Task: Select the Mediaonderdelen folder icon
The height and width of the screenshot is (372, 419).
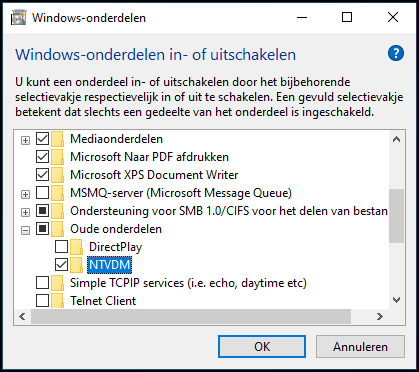Action: click(58, 139)
